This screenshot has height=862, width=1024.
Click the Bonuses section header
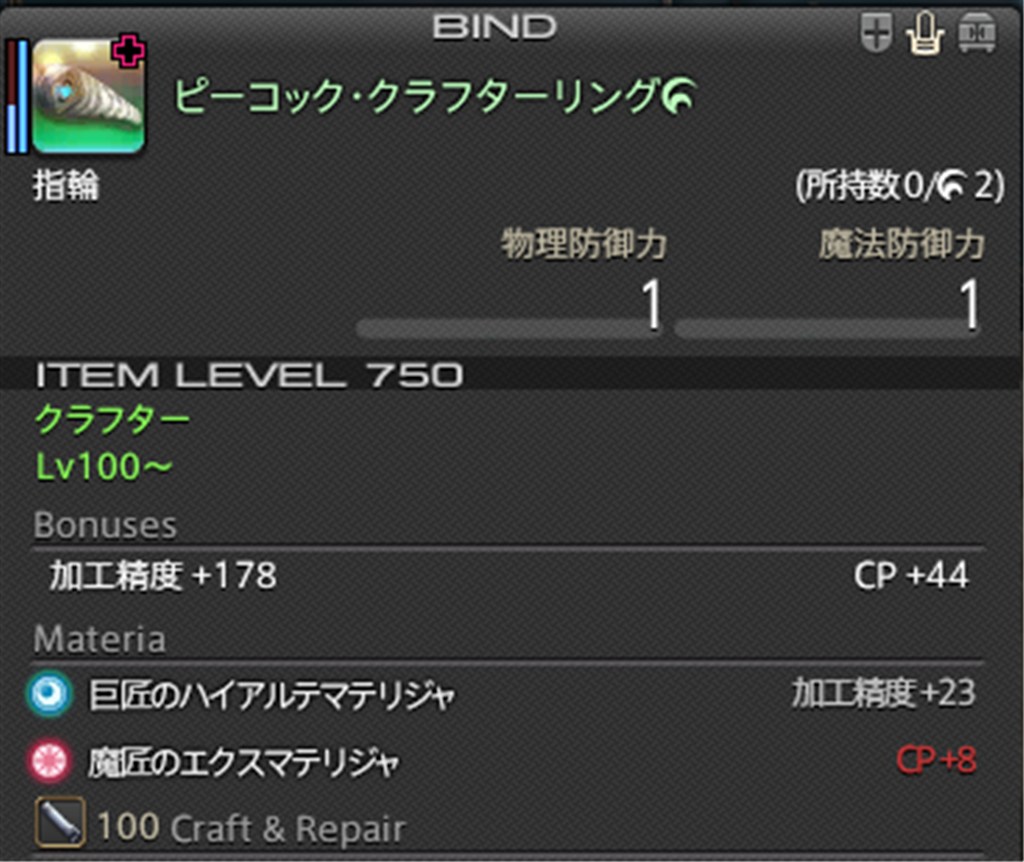pyautogui.click(x=105, y=524)
